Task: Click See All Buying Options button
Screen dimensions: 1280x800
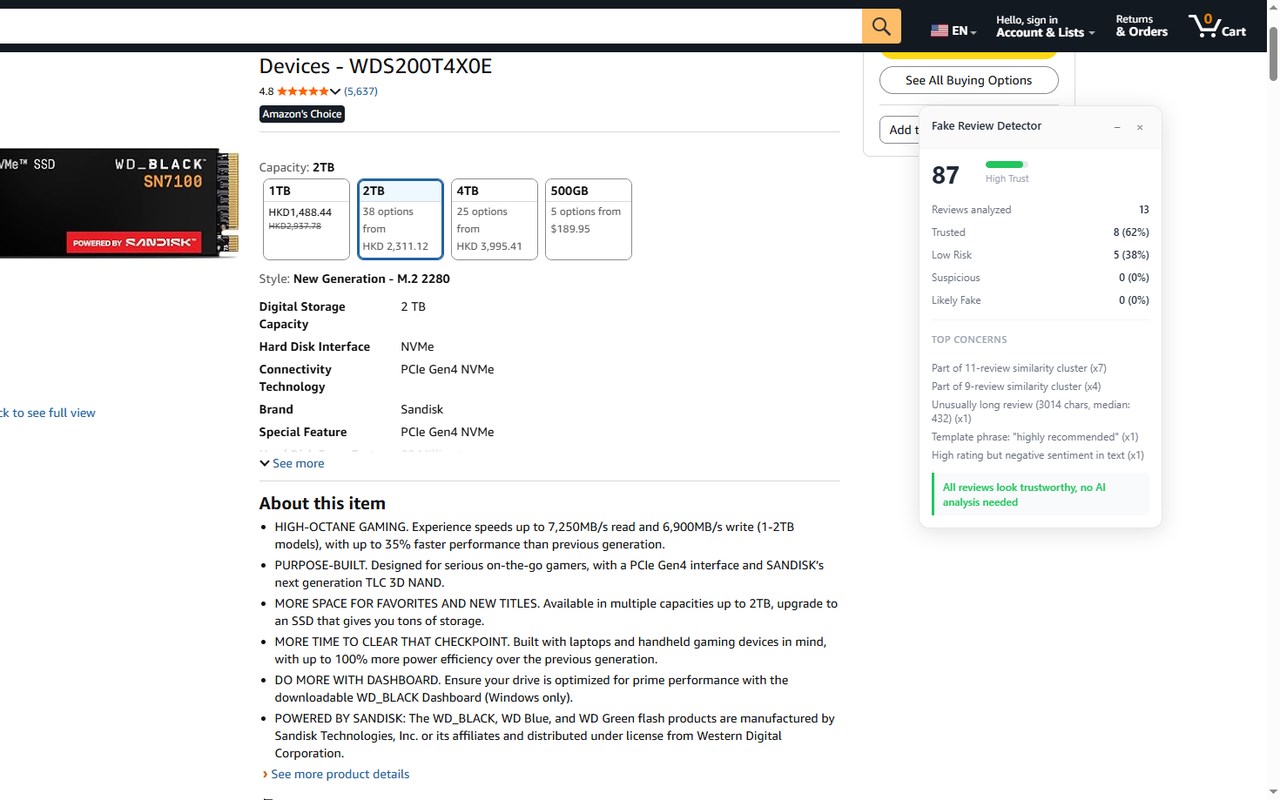Action: [x=969, y=80]
